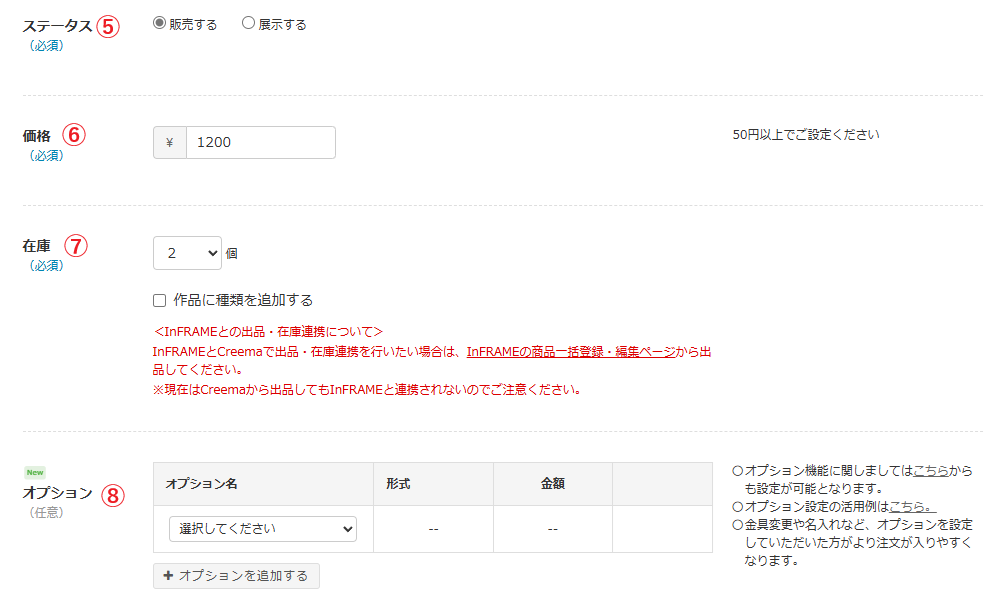Click the circled number 6 marker
Screen dimensions: 992x613
coord(75,135)
